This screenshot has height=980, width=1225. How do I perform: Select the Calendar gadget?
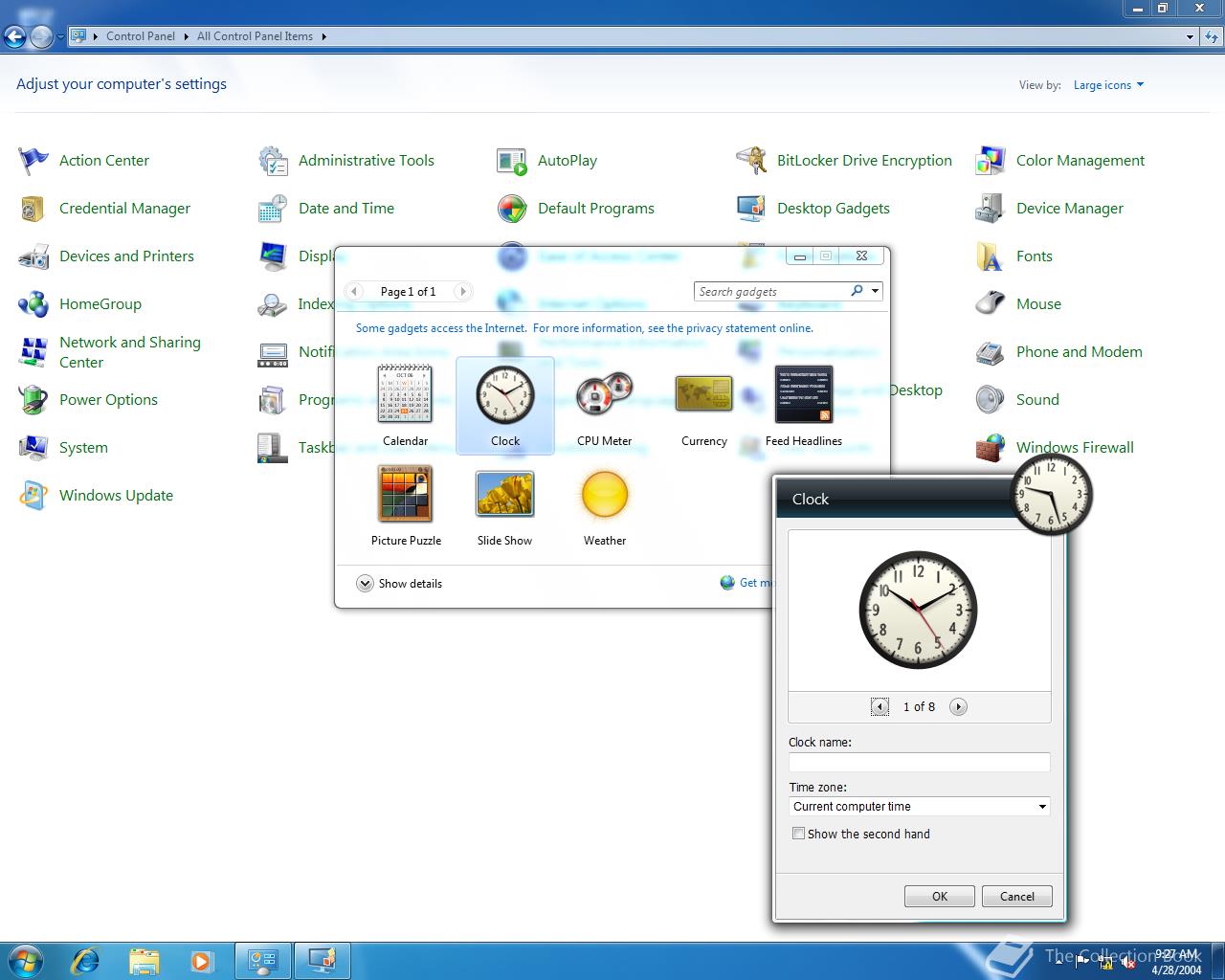(405, 406)
